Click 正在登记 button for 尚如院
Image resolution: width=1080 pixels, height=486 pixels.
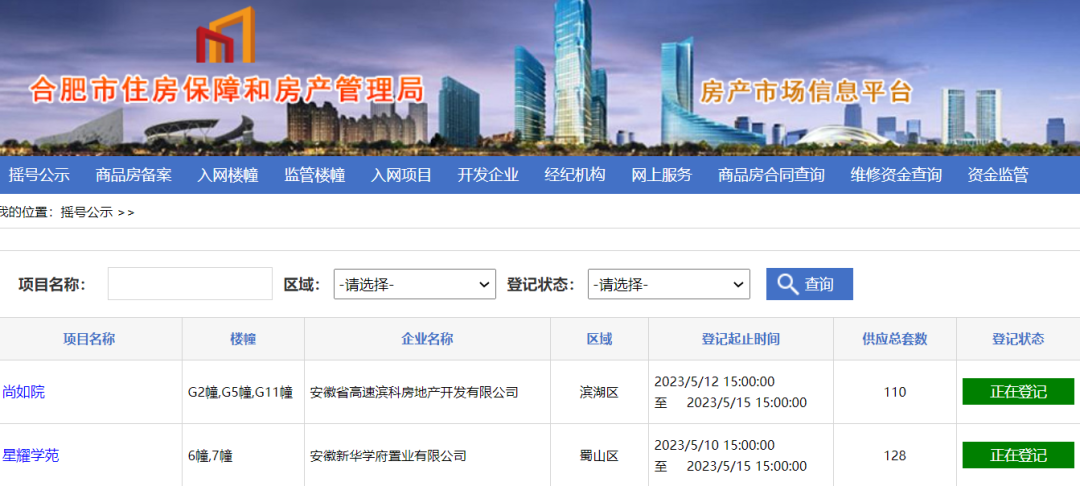[x=1018, y=392]
